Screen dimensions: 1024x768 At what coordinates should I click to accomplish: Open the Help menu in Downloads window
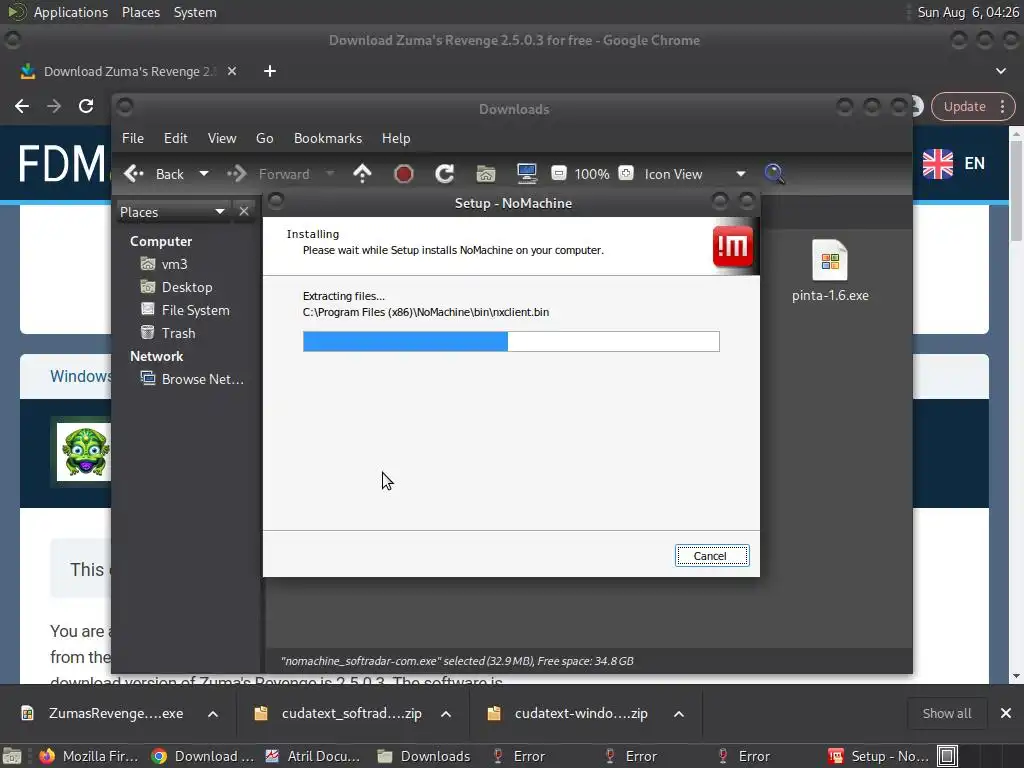396,138
